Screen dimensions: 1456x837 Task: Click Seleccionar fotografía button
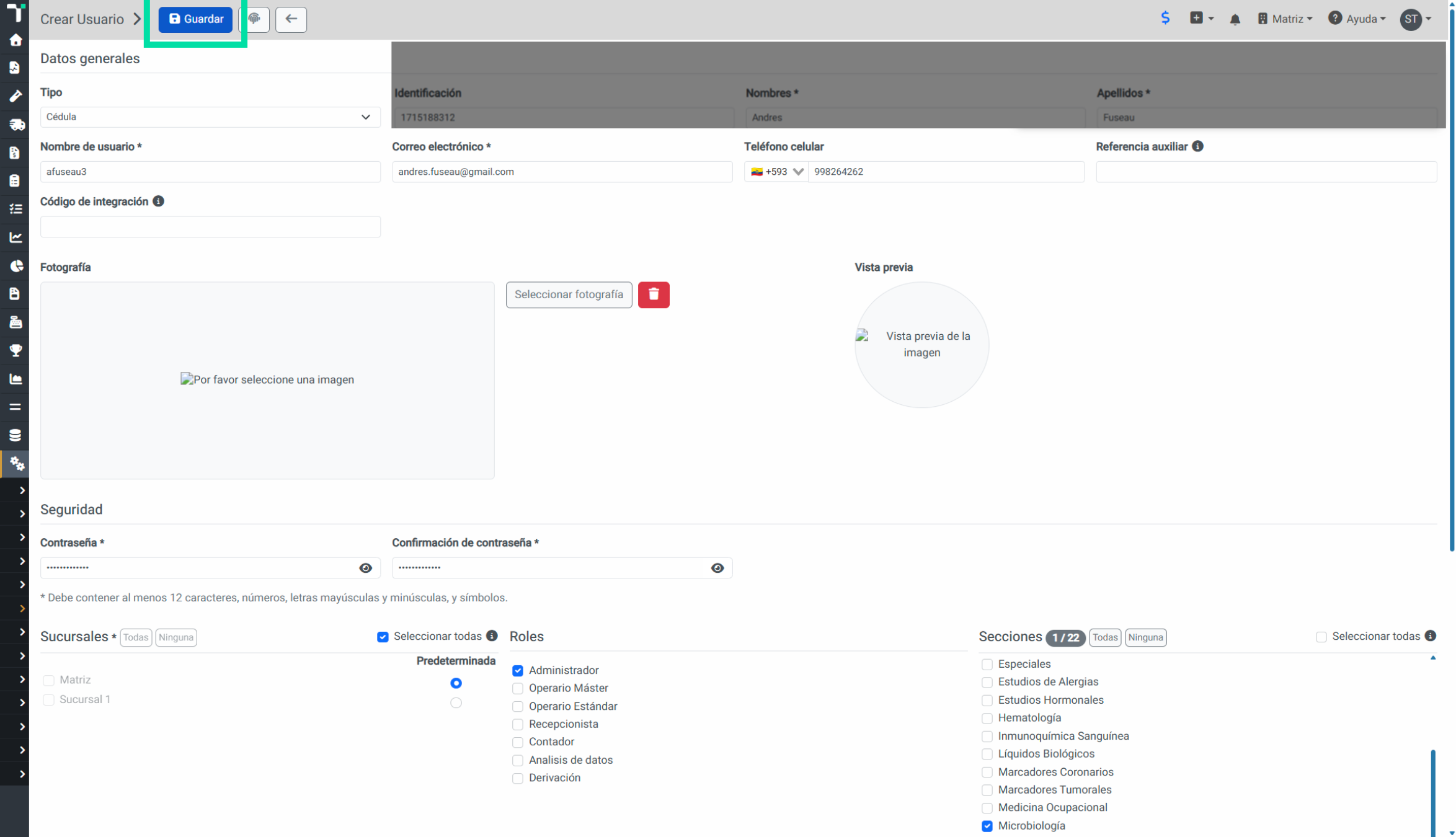[569, 294]
